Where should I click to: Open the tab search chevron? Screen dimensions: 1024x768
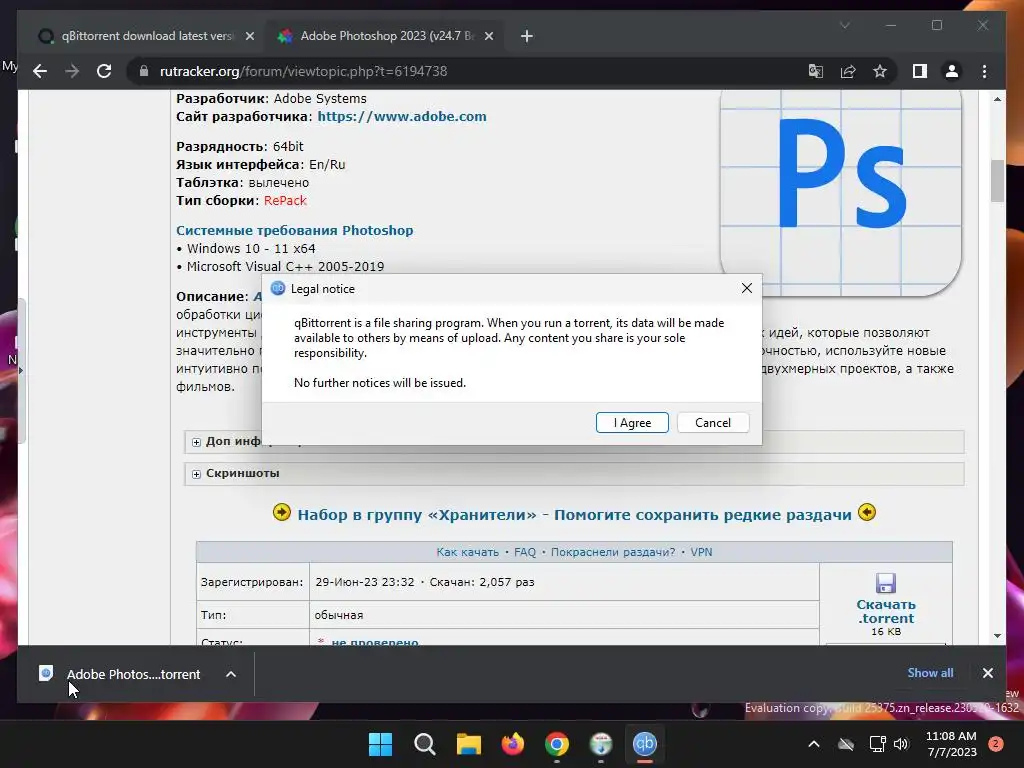tap(844, 25)
